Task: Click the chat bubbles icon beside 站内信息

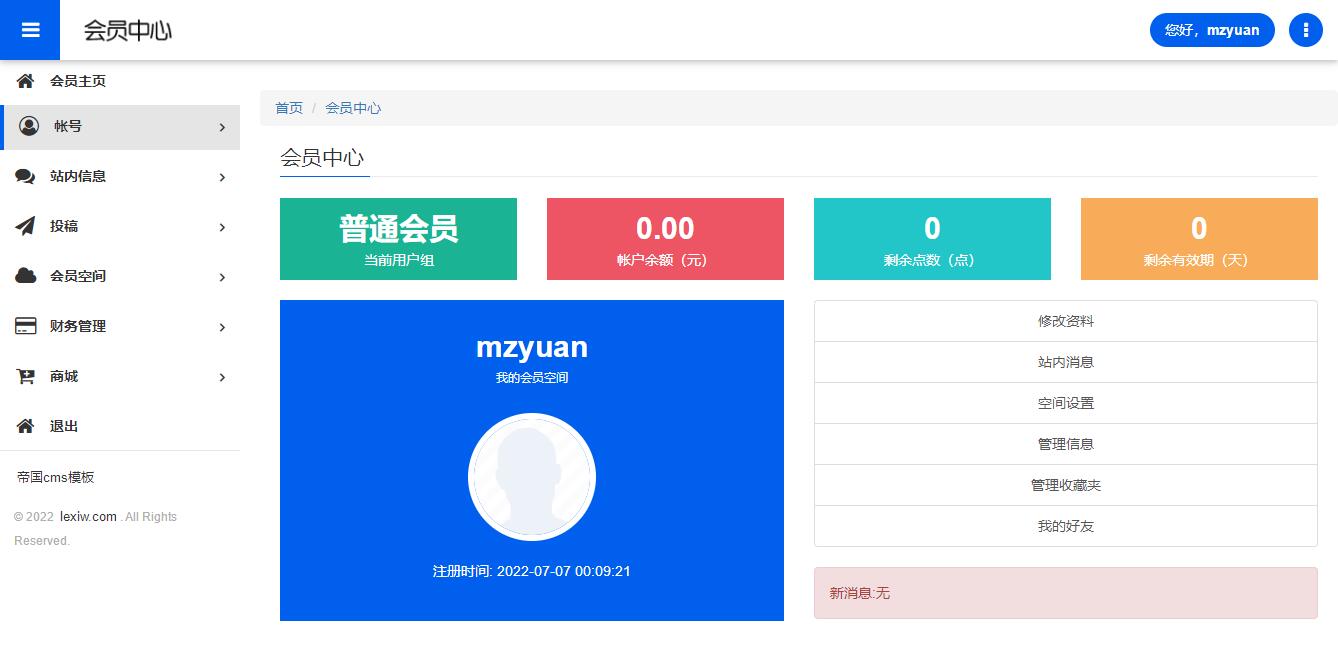Action: pyautogui.click(x=26, y=176)
